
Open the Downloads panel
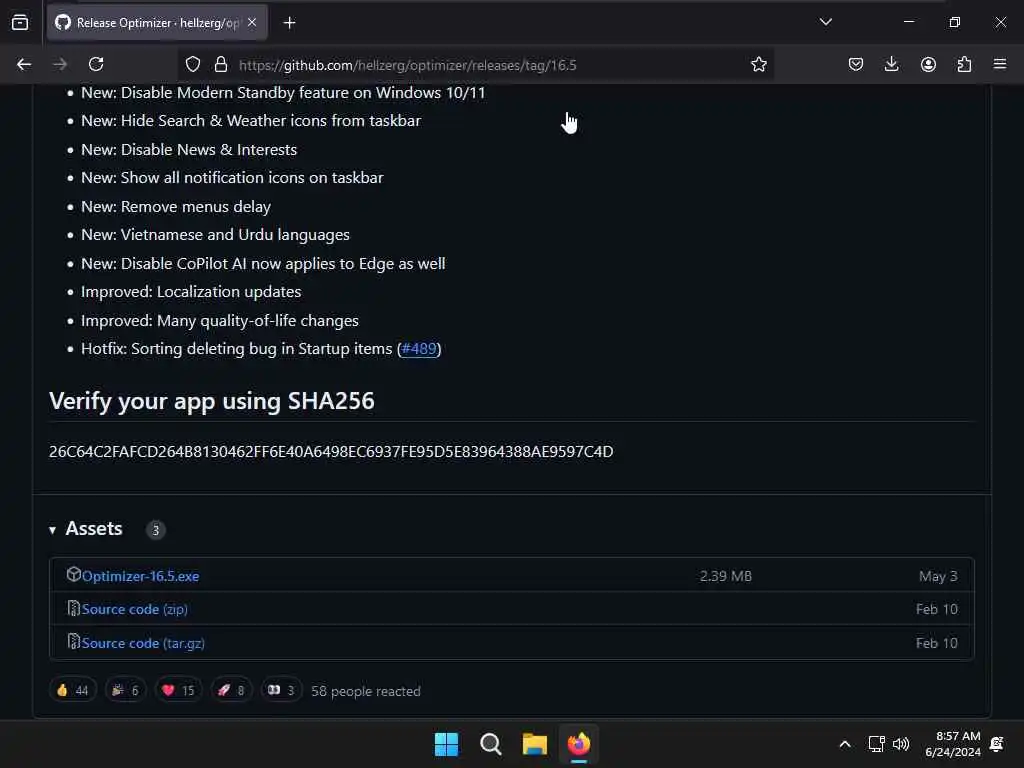tap(891, 64)
